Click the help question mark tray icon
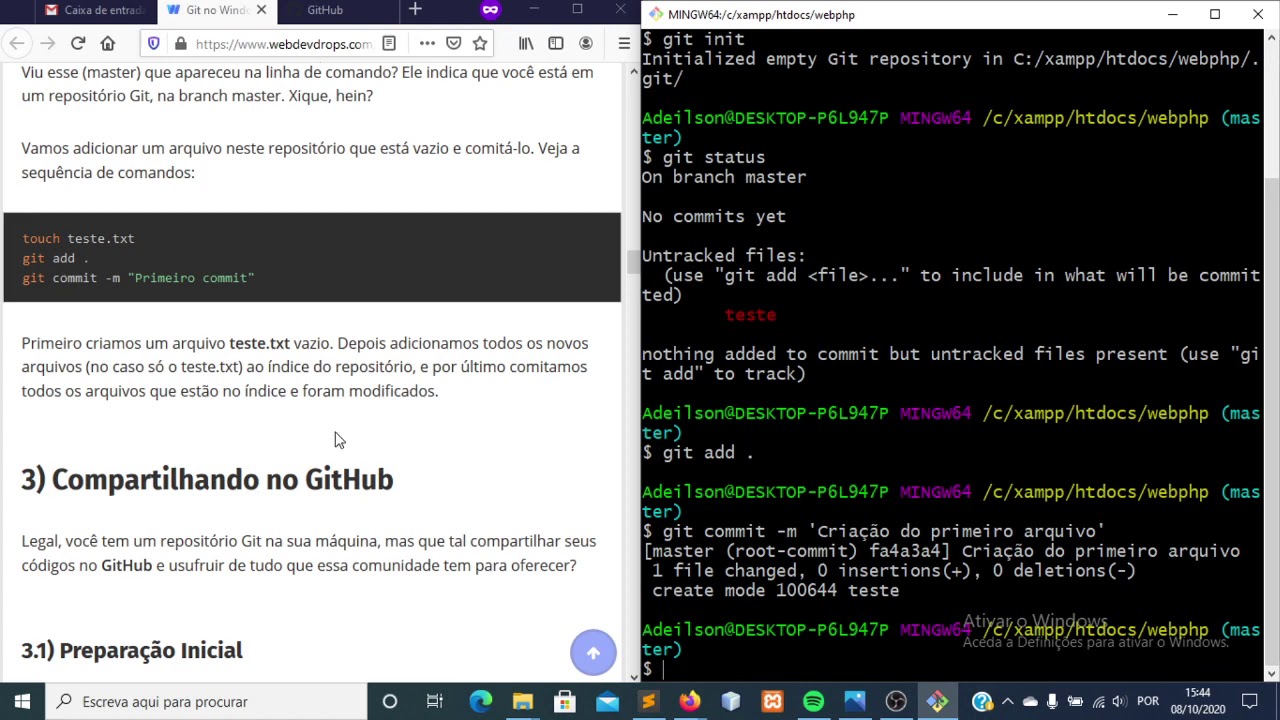 (x=982, y=702)
